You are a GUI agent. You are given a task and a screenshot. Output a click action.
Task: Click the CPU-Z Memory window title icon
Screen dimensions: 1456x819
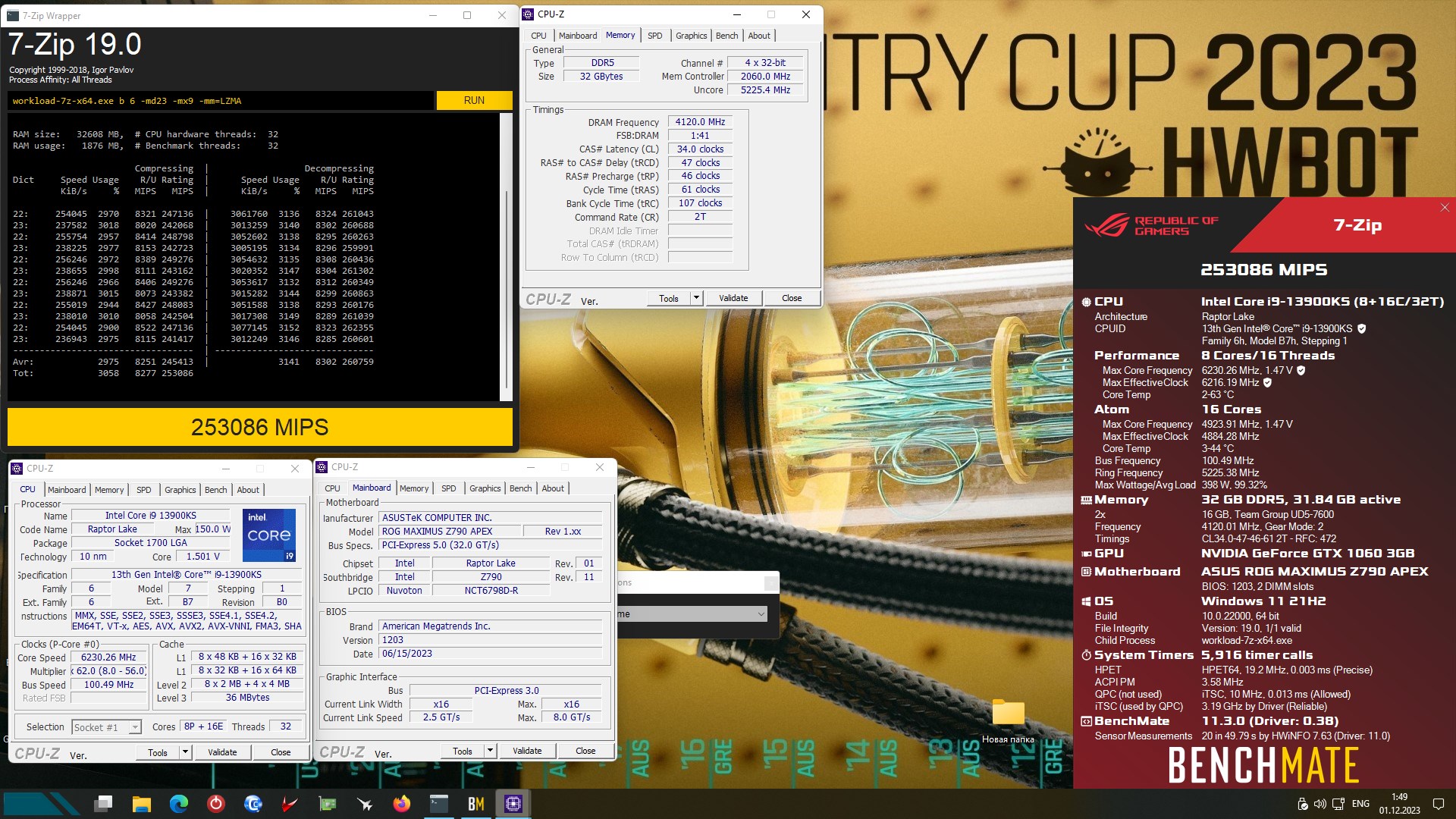pyautogui.click(x=529, y=14)
